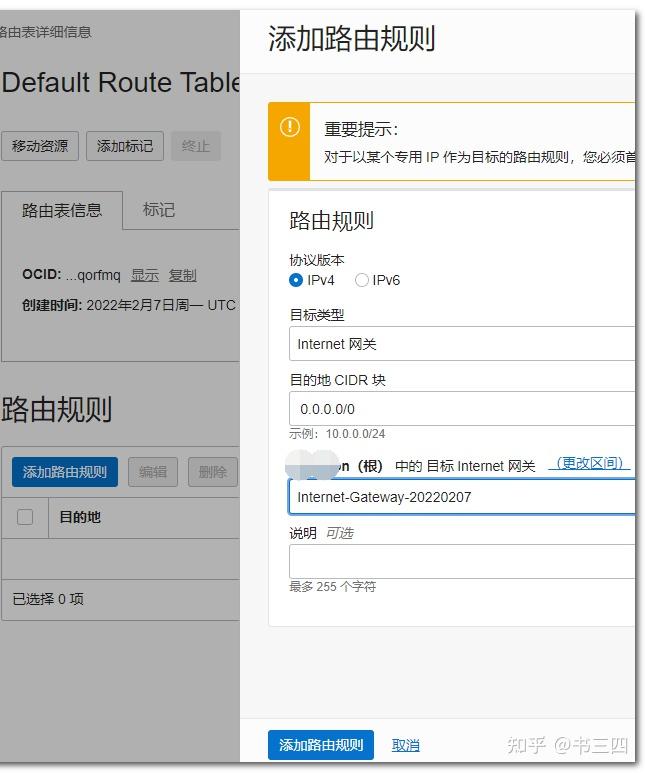Open the 目标类型 Internet 网关 dropdown
The height and width of the screenshot is (773, 645).
(461, 344)
